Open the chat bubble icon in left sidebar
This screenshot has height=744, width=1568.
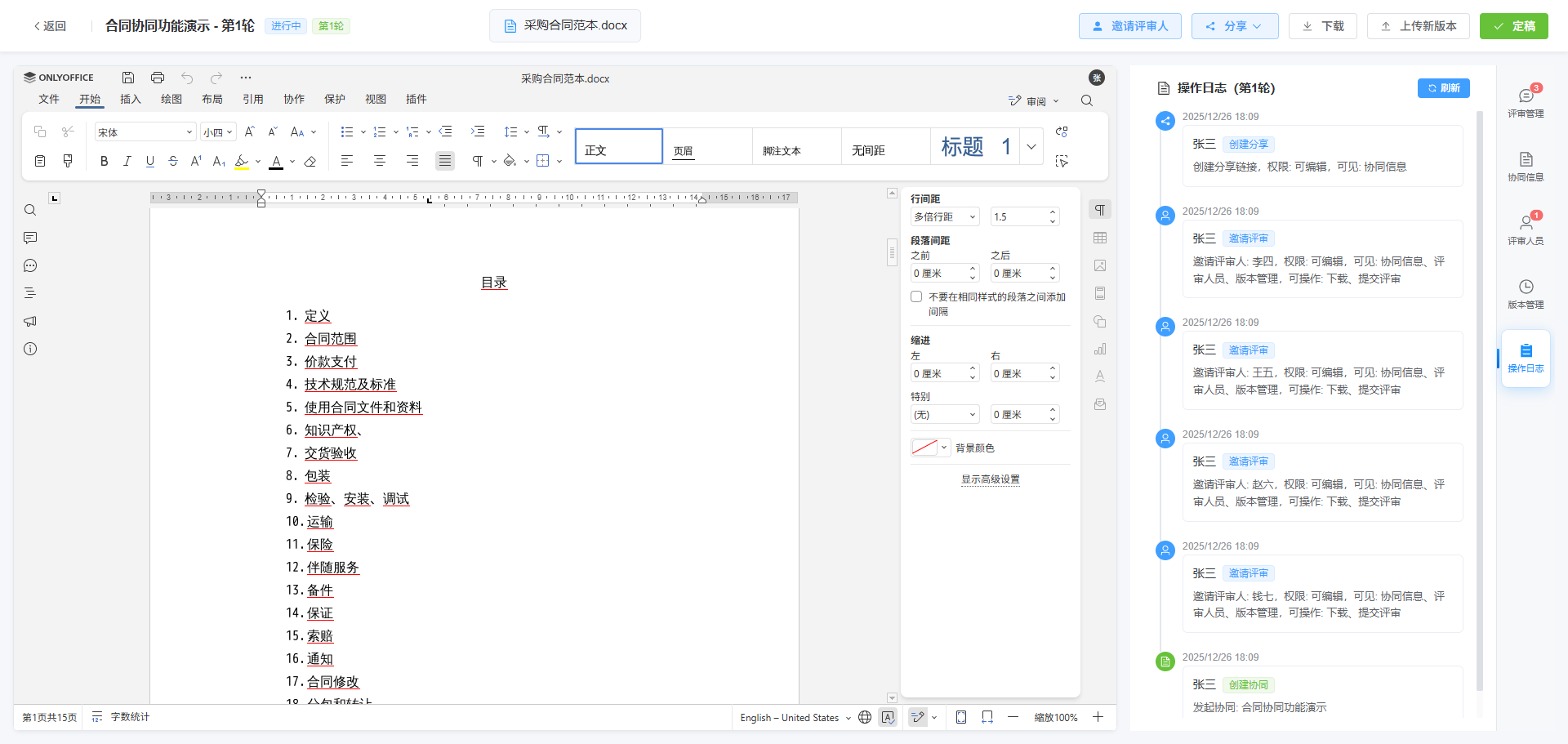pyautogui.click(x=30, y=265)
